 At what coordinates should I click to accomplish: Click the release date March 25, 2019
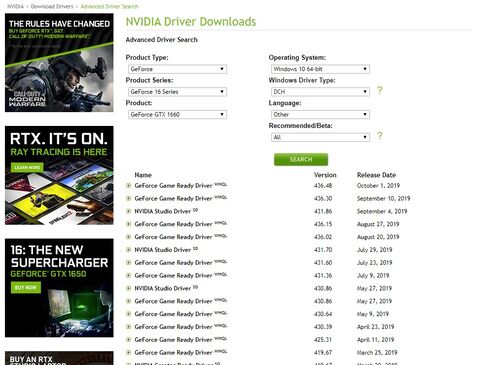pyautogui.click(x=377, y=352)
